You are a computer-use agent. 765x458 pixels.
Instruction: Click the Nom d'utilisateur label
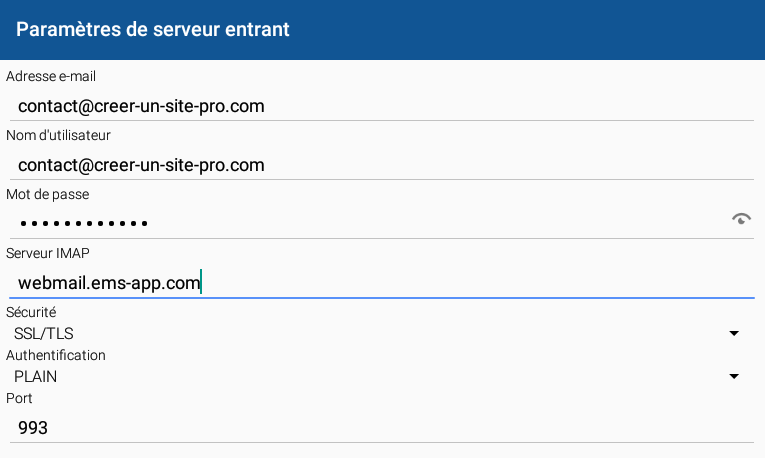(58, 135)
